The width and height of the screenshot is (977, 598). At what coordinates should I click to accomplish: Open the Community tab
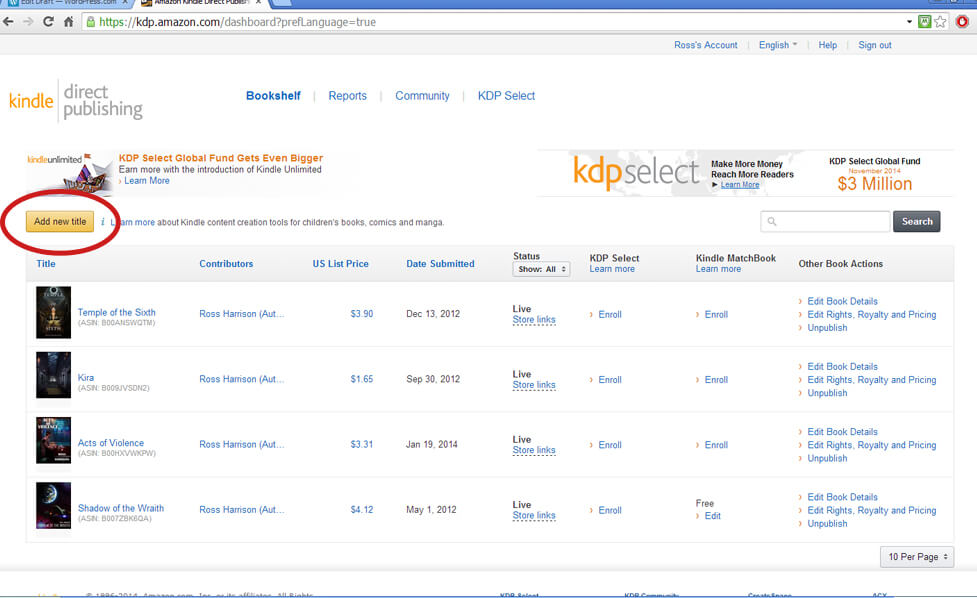tap(422, 96)
